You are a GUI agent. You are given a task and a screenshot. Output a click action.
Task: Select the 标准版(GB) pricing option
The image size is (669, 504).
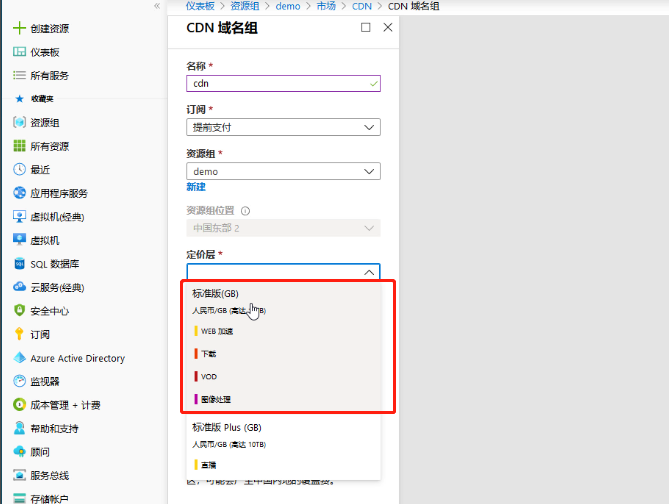283,347
